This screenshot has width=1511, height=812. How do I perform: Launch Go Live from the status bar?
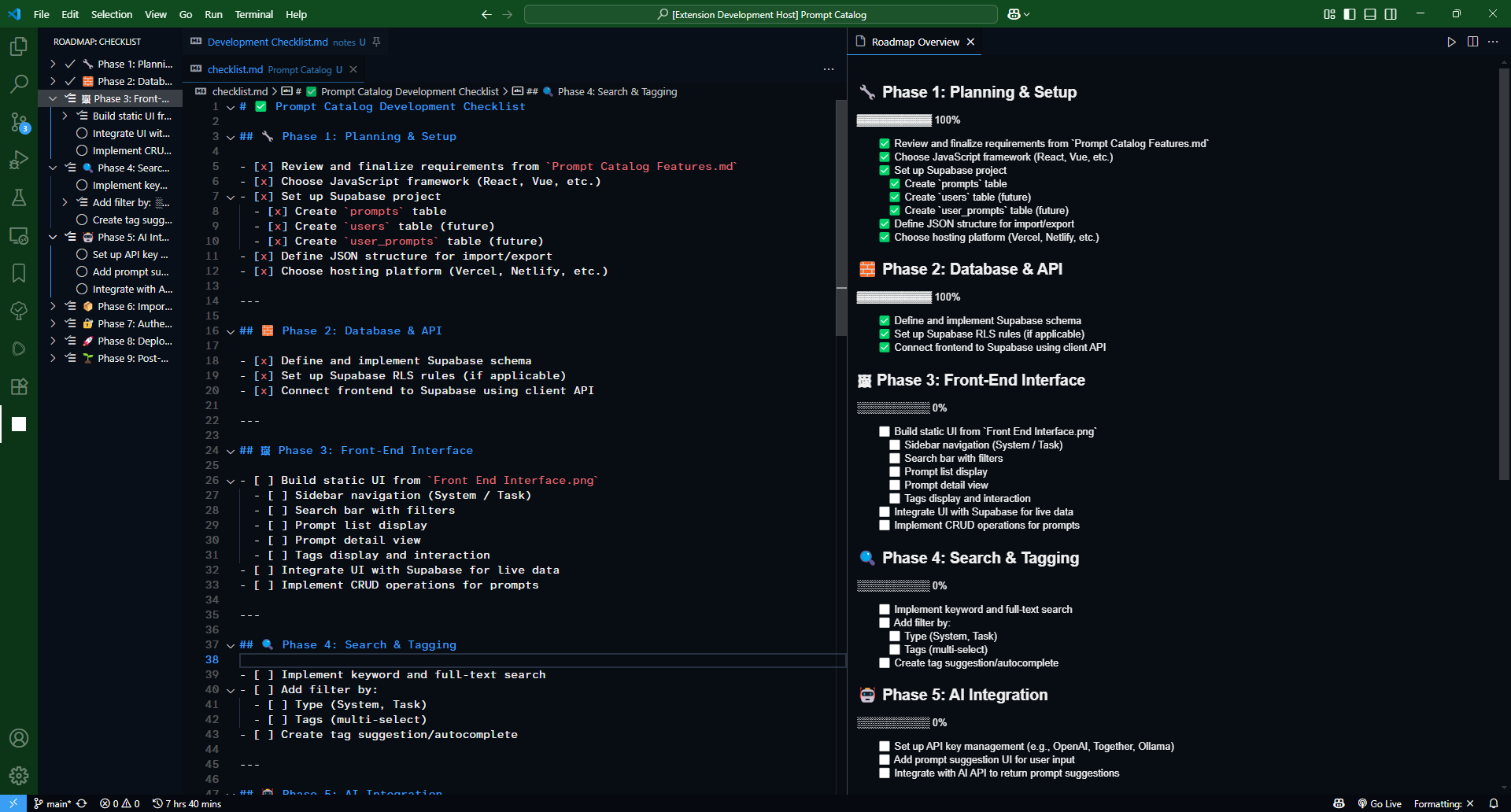(1380, 803)
